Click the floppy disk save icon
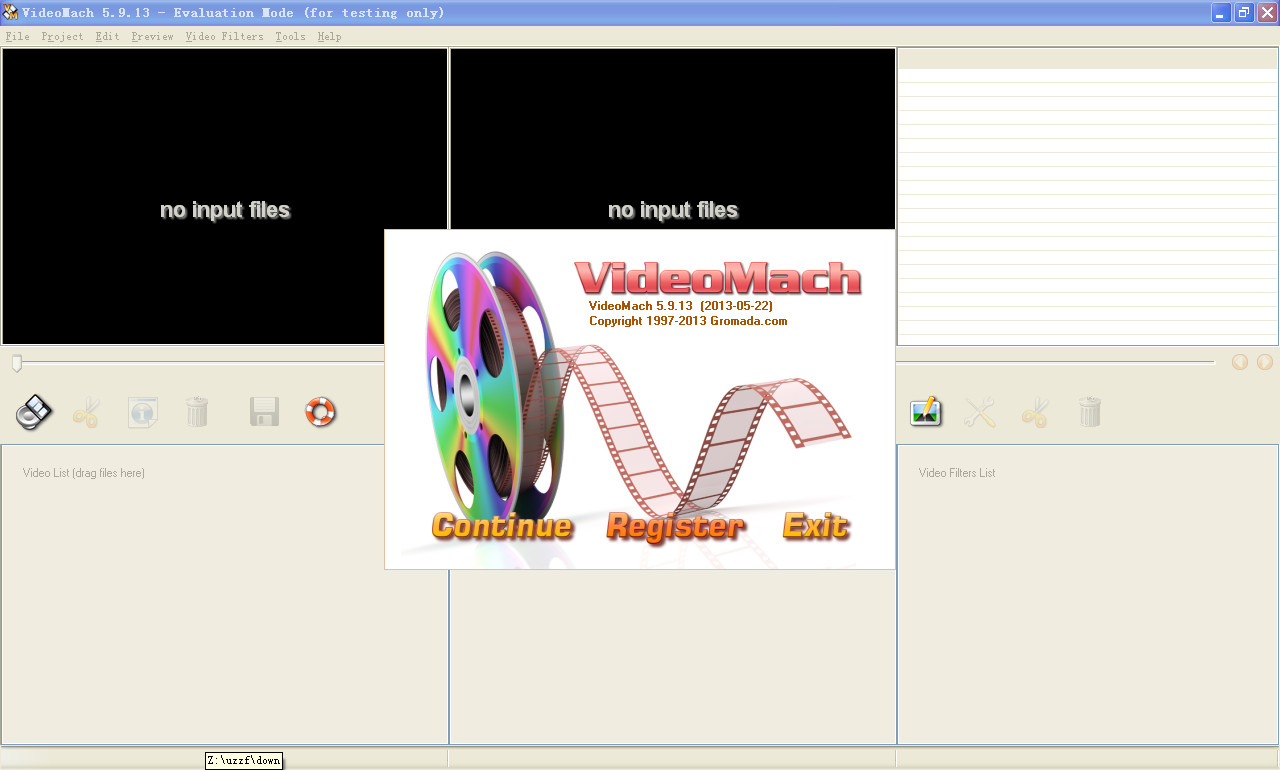 pos(264,412)
